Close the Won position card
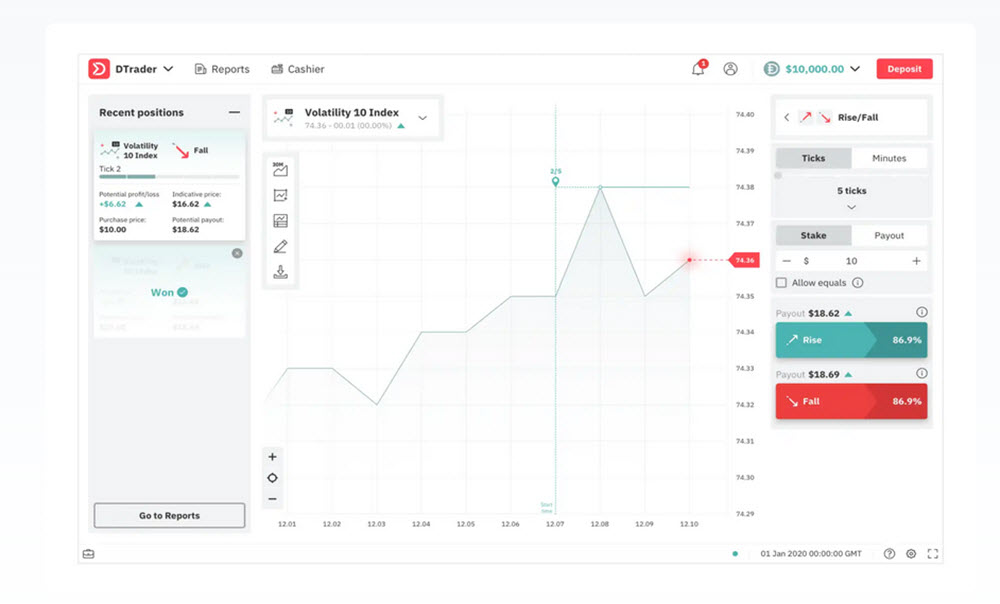Image resolution: width=1000 pixels, height=604 pixels. [x=237, y=253]
